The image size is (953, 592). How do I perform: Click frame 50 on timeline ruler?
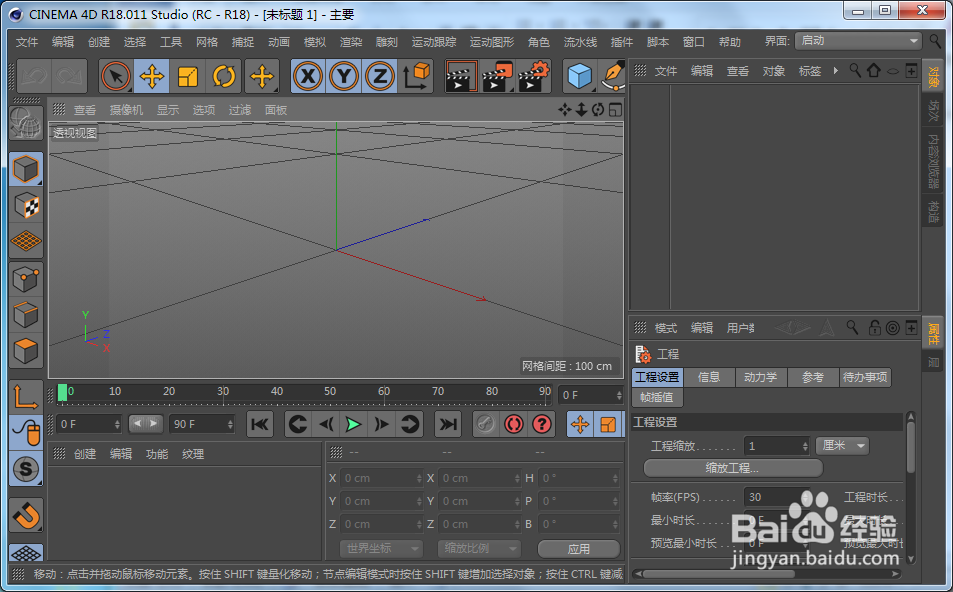pyautogui.click(x=330, y=392)
